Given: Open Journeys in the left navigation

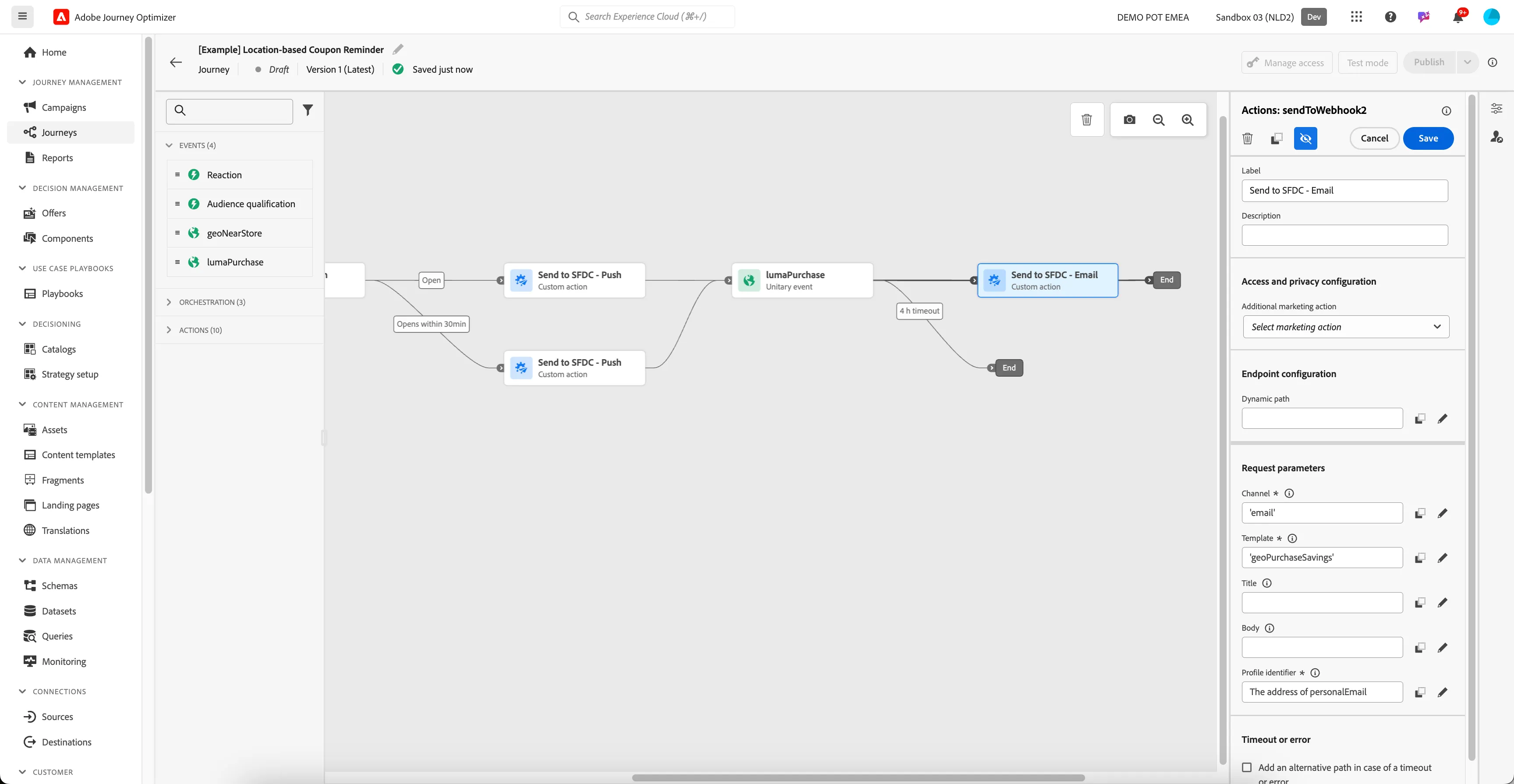Looking at the screenshot, I should (71, 132).
